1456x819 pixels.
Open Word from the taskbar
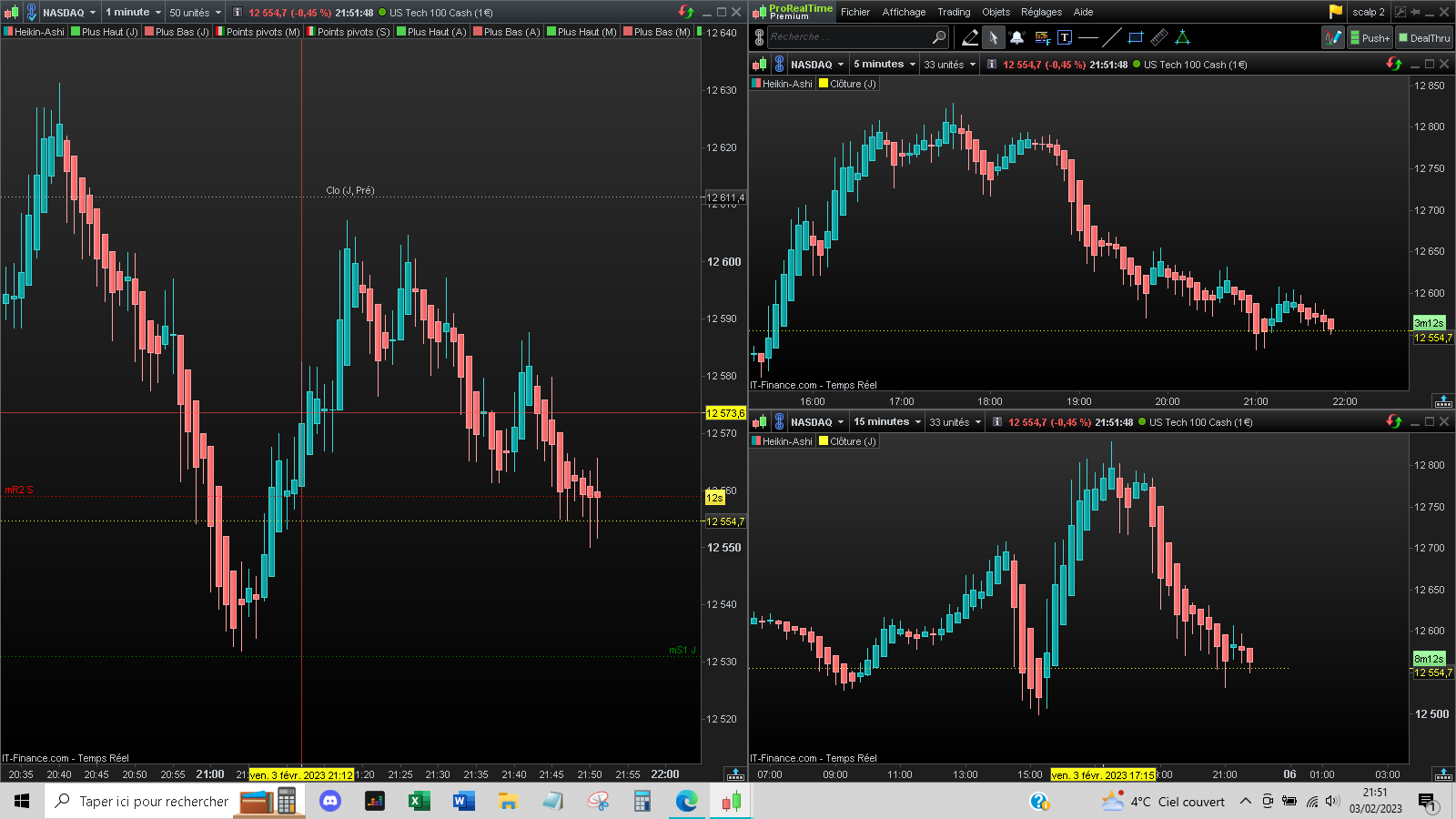click(x=463, y=801)
